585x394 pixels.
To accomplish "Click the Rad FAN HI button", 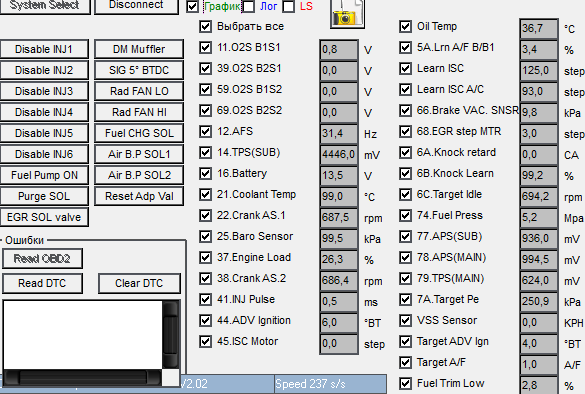I will point(139,112).
